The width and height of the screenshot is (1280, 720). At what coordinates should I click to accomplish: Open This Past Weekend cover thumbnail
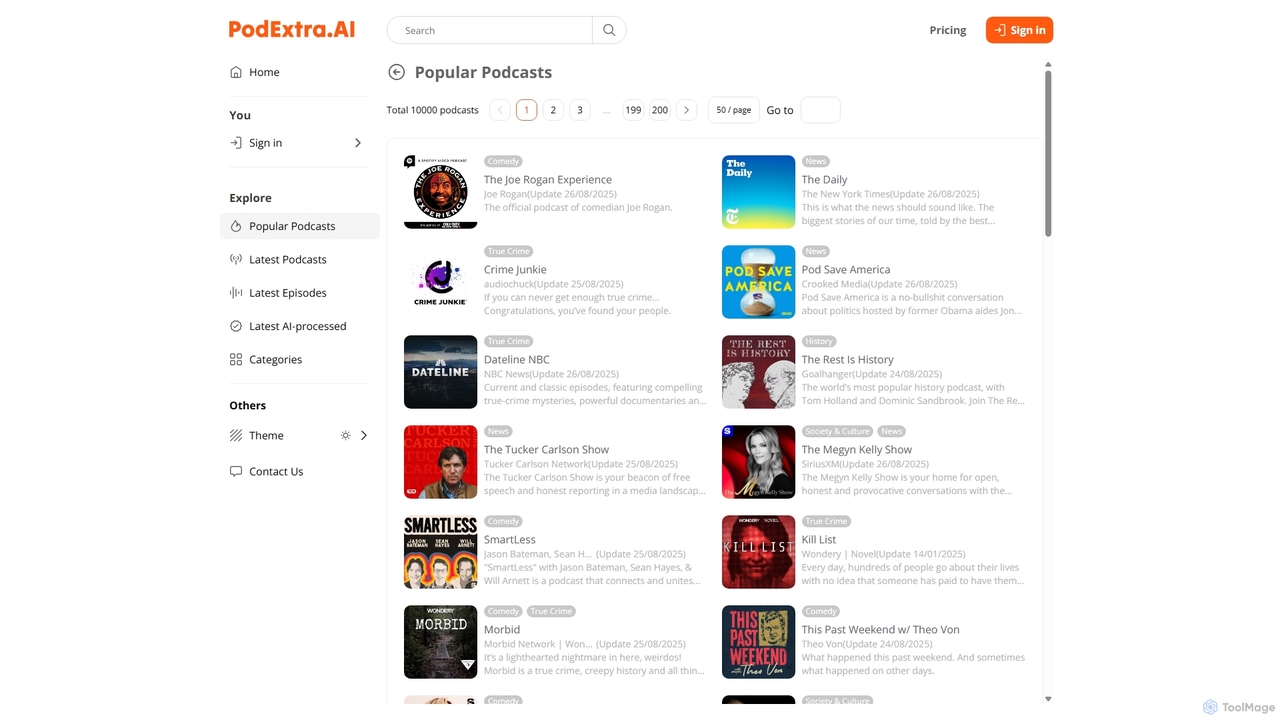[x=759, y=642]
